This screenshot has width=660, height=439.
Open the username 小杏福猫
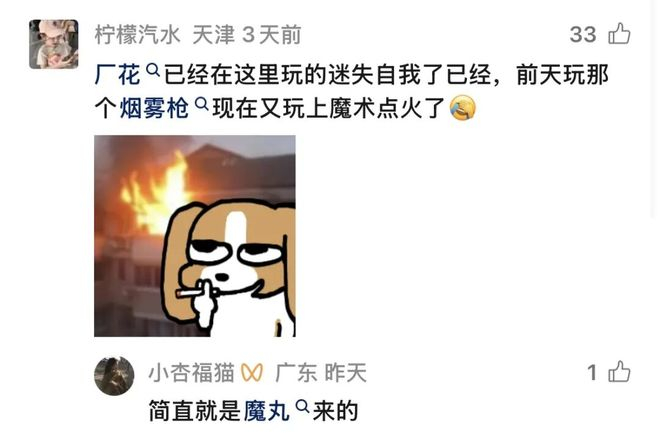pyautogui.click(x=192, y=372)
